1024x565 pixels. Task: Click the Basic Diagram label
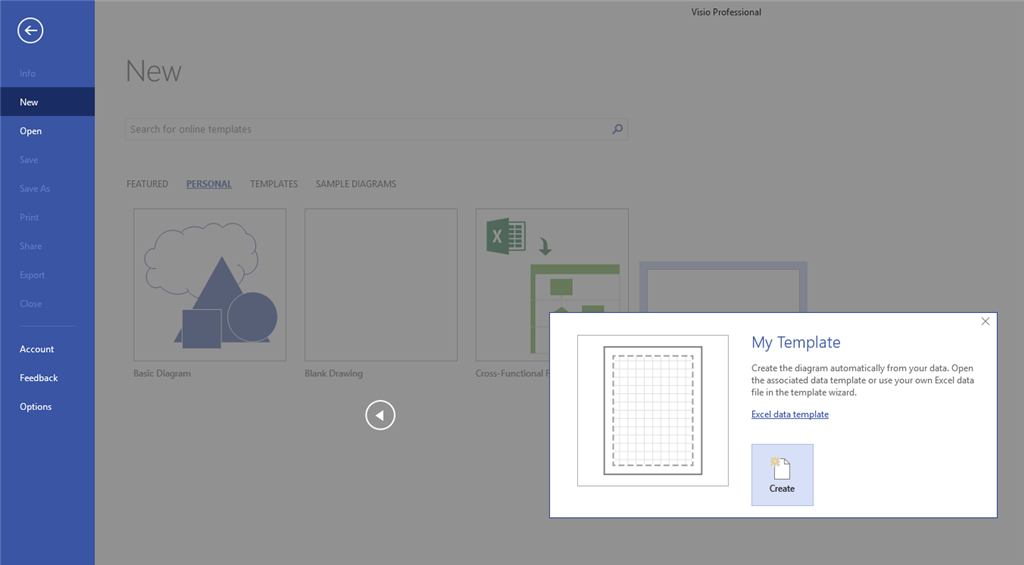[x=162, y=374]
